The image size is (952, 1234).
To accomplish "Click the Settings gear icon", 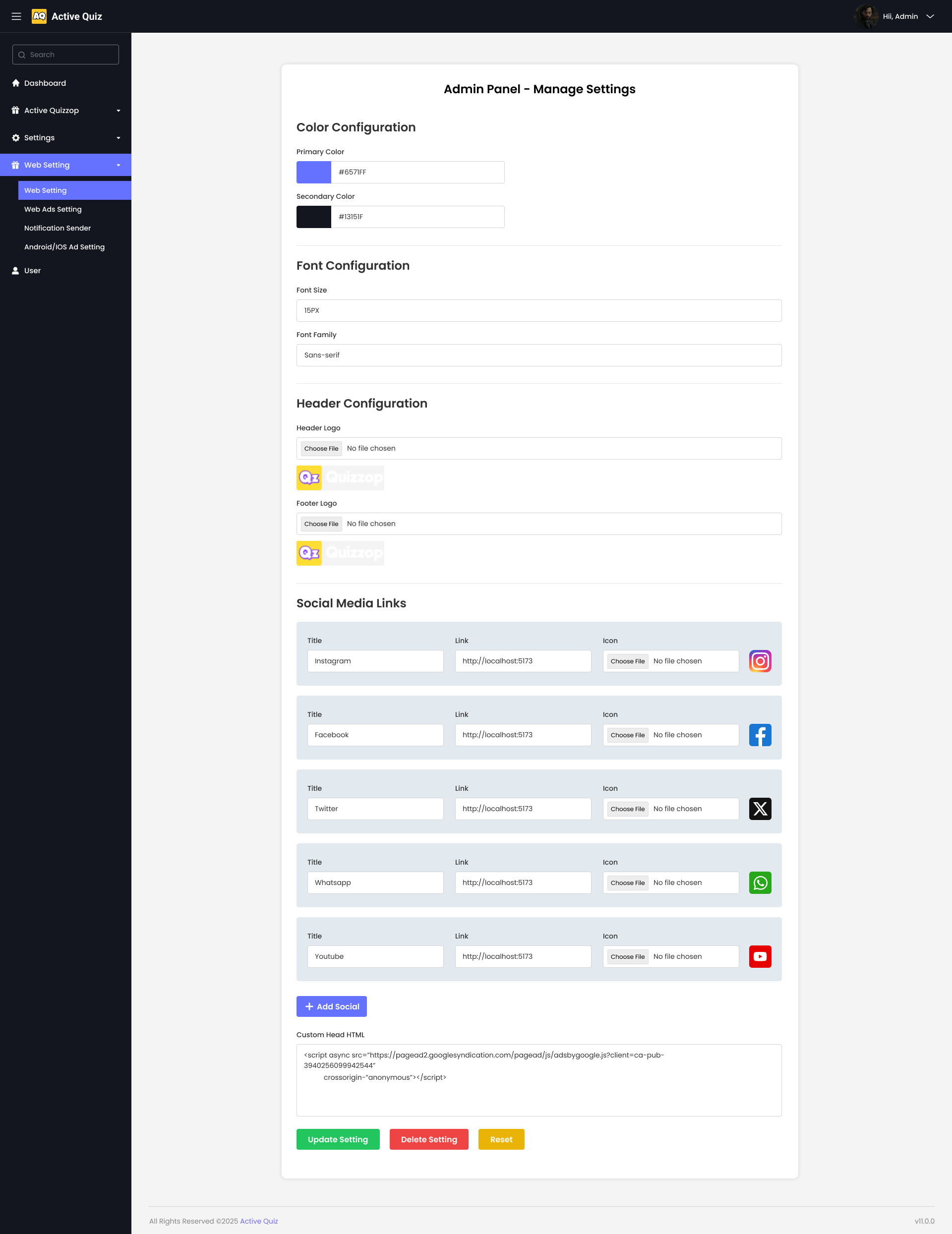I will click(16, 138).
